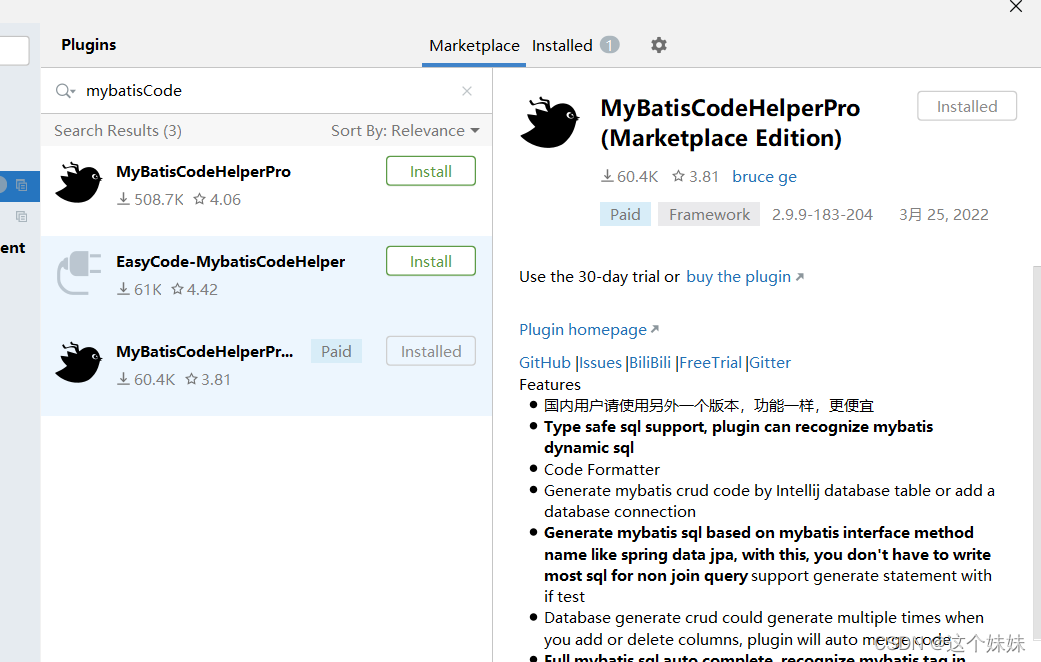Open the Gitter link
The image size is (1041, 662).
(x=769, y=363)
